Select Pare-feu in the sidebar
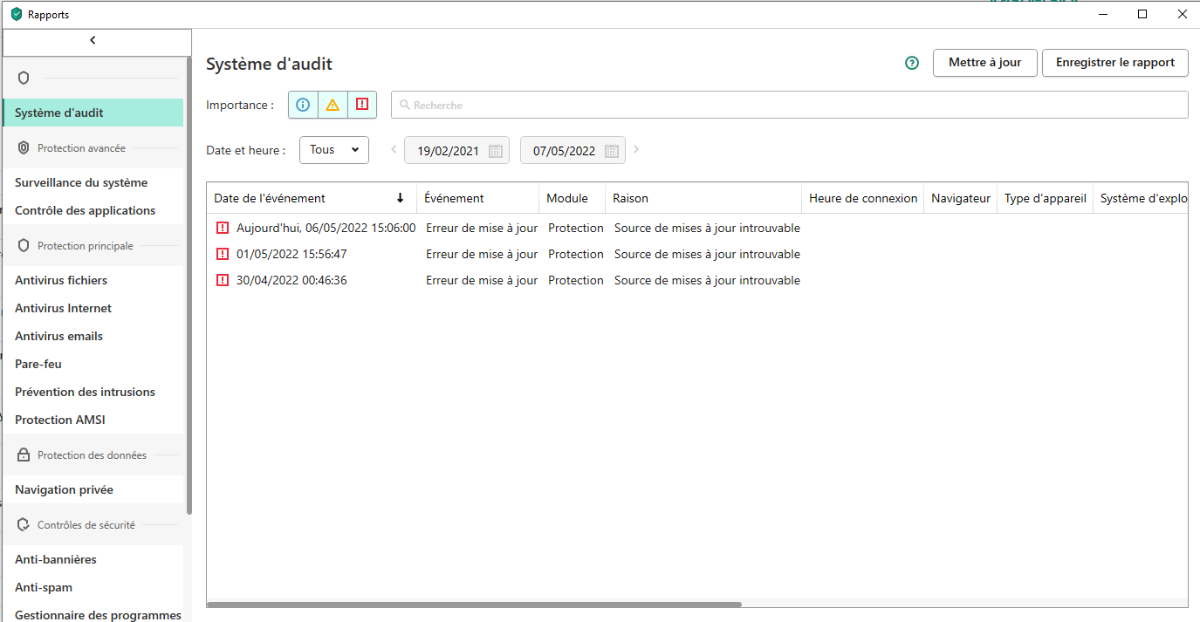 pos(38,364)
